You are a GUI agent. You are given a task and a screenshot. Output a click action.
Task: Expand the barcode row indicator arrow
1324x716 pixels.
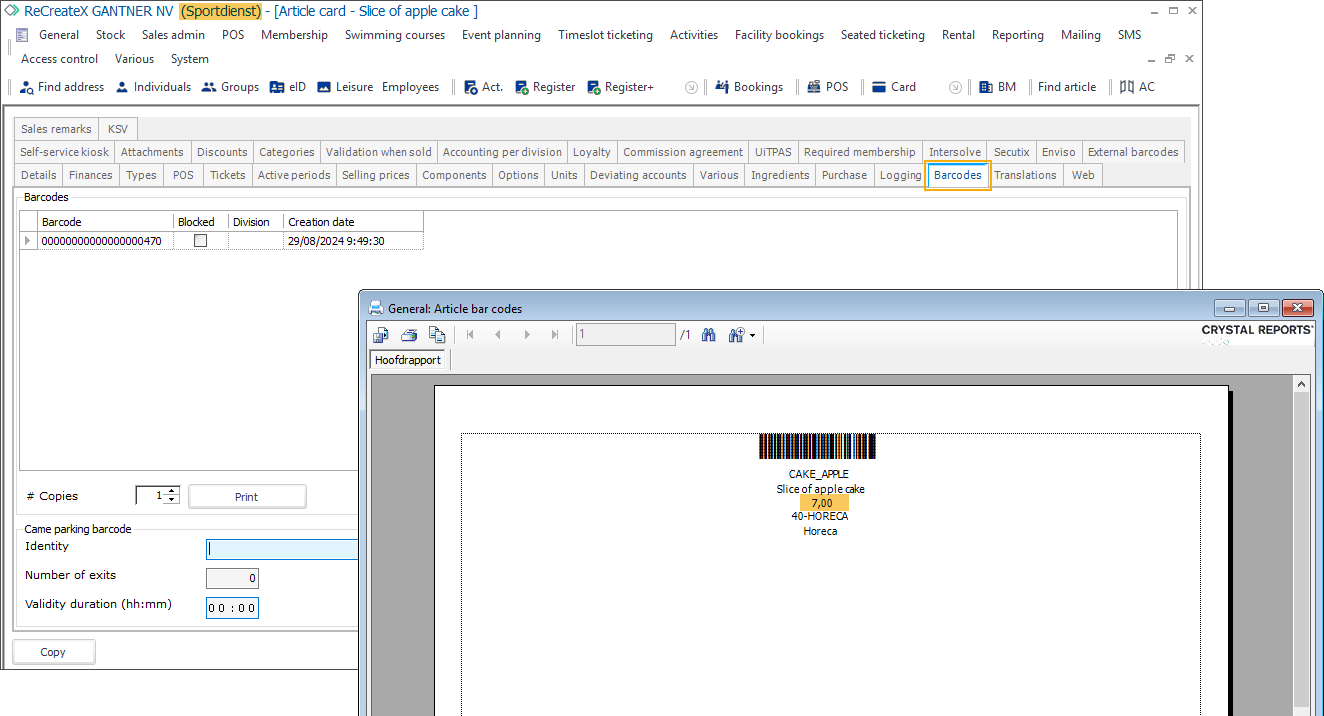pyautogui.click(x=27, y=241)
